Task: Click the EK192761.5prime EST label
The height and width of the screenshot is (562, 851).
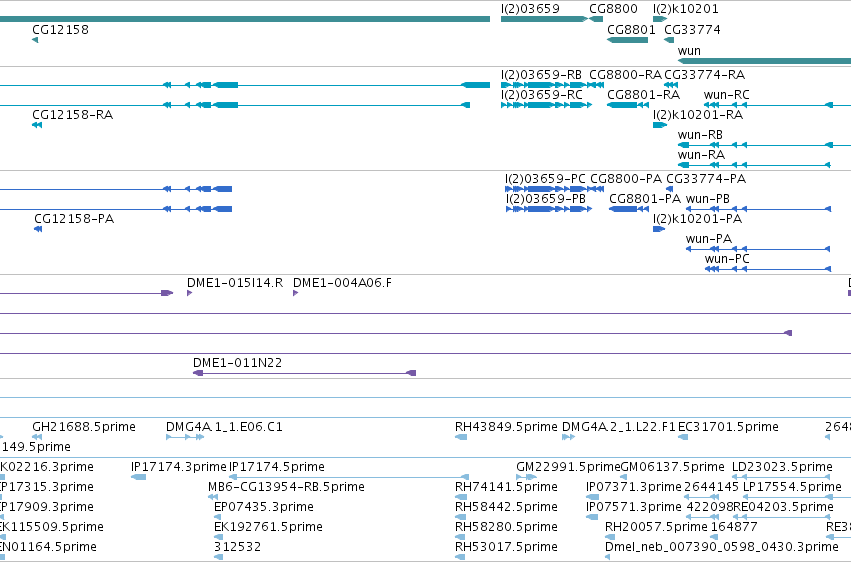Action: pyautogui.click(x=268, y=527)
